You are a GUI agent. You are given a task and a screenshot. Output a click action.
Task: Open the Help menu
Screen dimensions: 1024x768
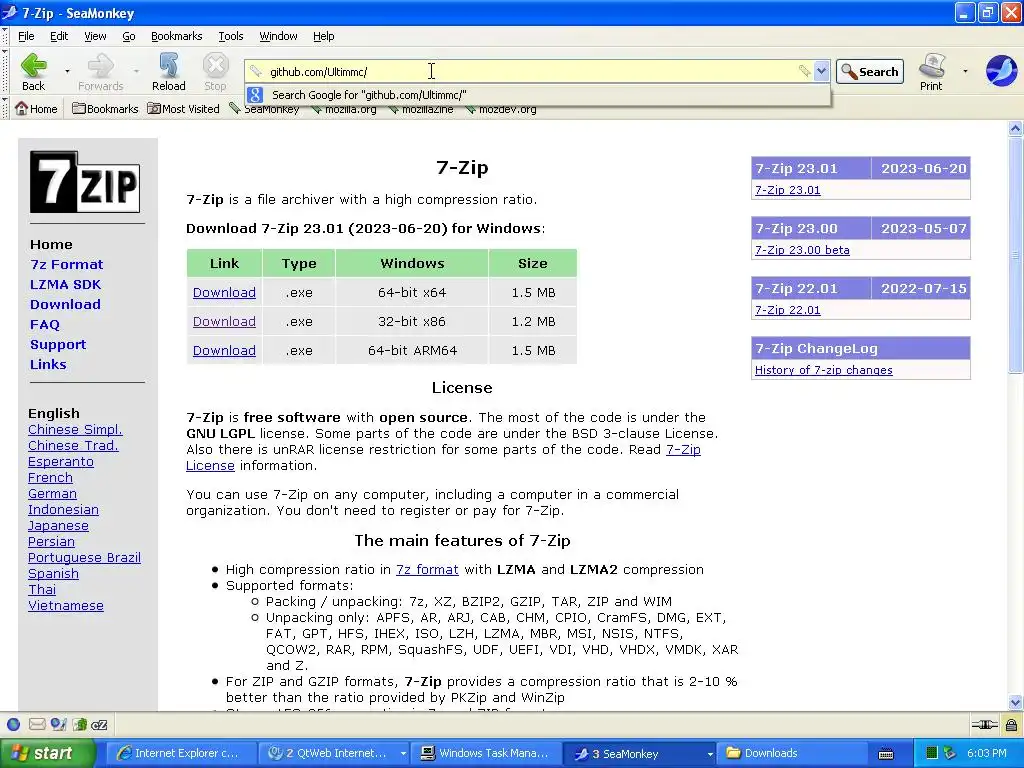(x=323, y=36)
